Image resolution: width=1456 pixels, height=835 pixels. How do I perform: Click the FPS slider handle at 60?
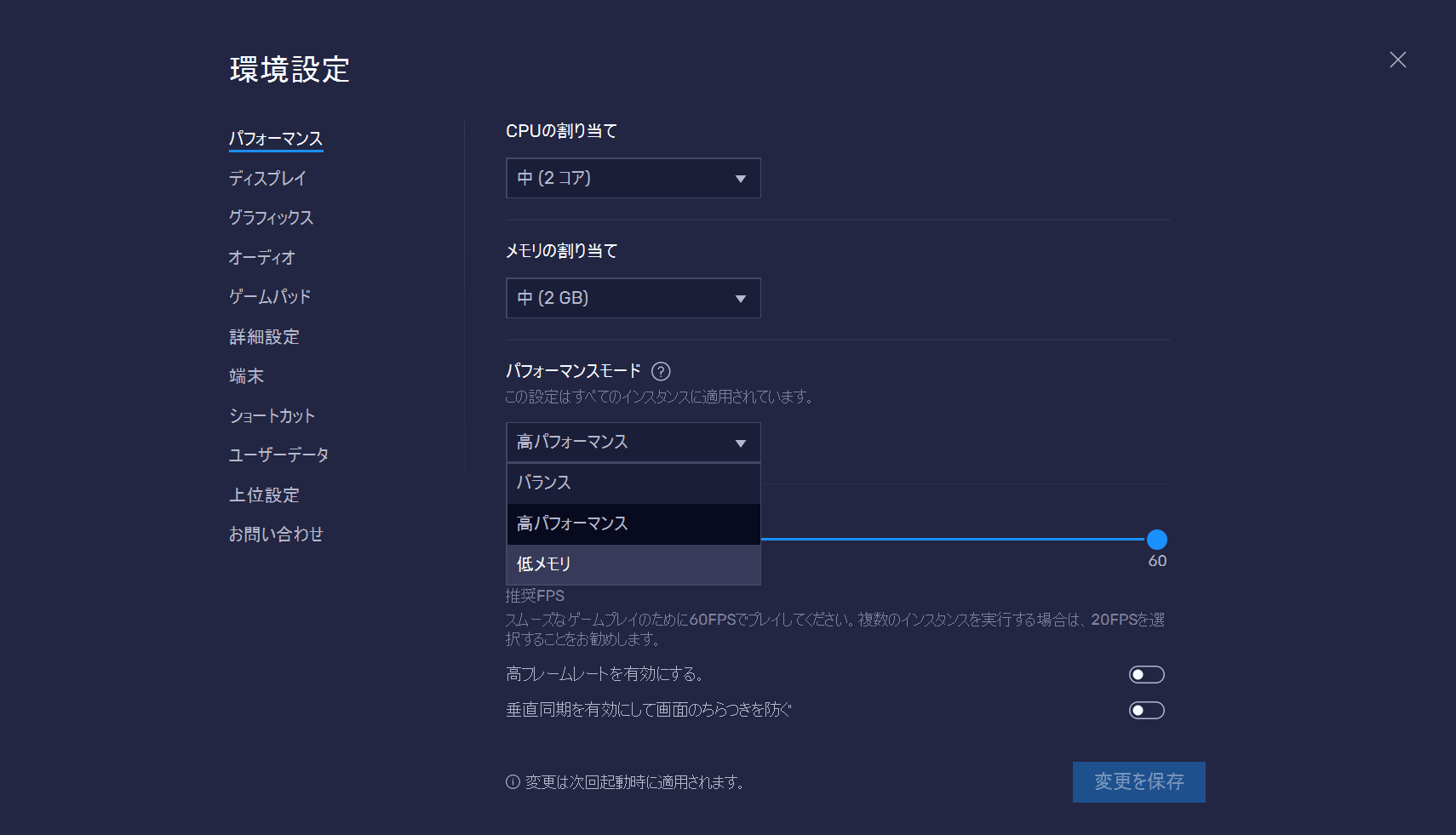pos(1156,539)
